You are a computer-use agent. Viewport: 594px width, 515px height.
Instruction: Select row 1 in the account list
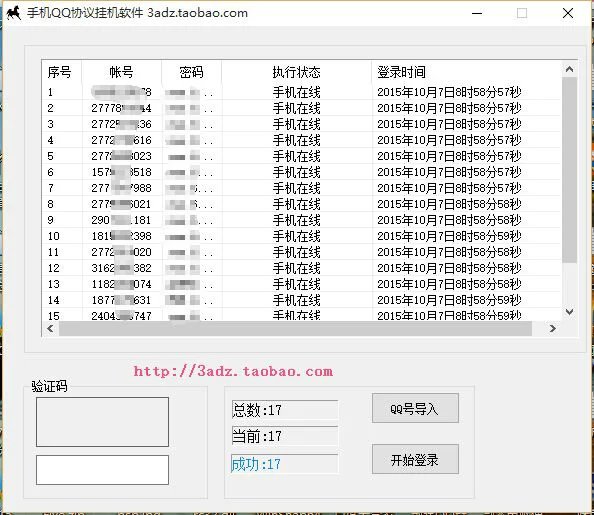pyautogui.click(x=301, y=92)
